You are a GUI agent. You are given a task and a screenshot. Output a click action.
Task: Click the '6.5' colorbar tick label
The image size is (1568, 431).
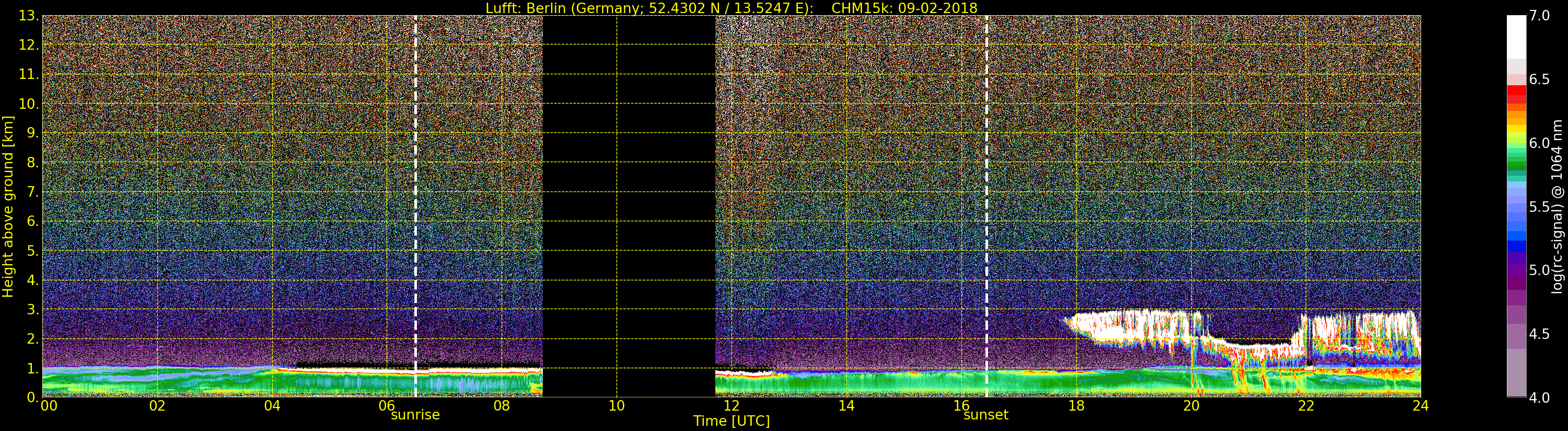click(x=1539, y=80)
